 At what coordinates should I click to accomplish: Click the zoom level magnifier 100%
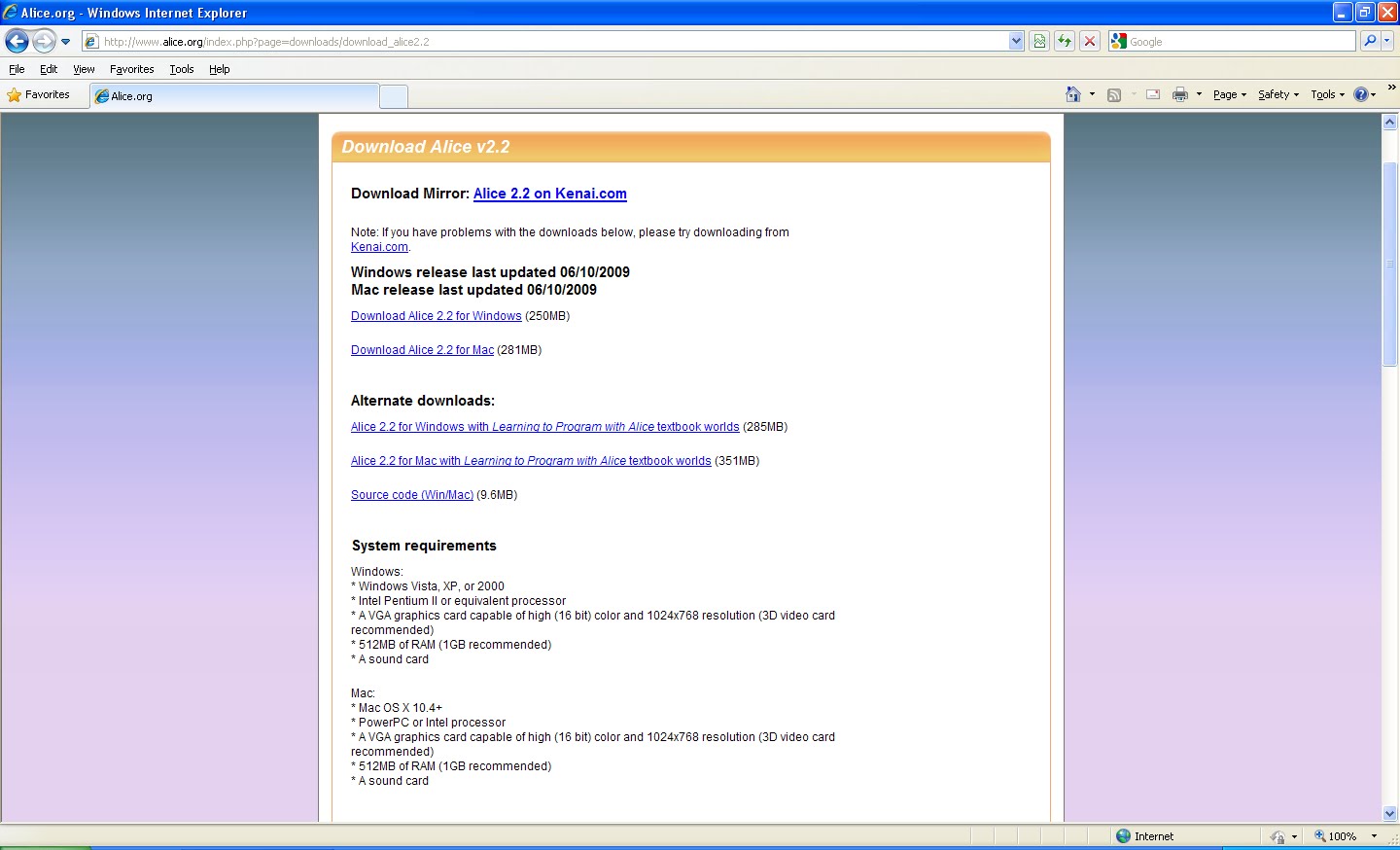pos(1335,836)
